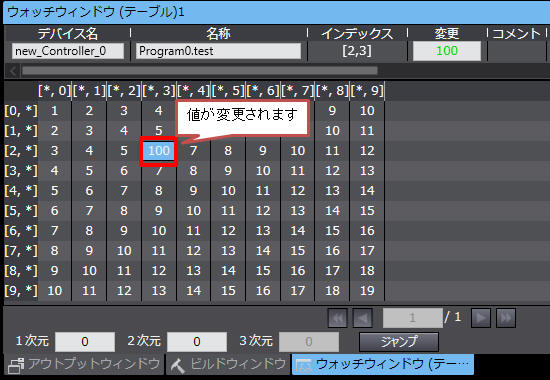Screen dimensions: 550x380
Task: Select cell in row [4, *] column [*, 4]
Action: click(x=193, y=191)
